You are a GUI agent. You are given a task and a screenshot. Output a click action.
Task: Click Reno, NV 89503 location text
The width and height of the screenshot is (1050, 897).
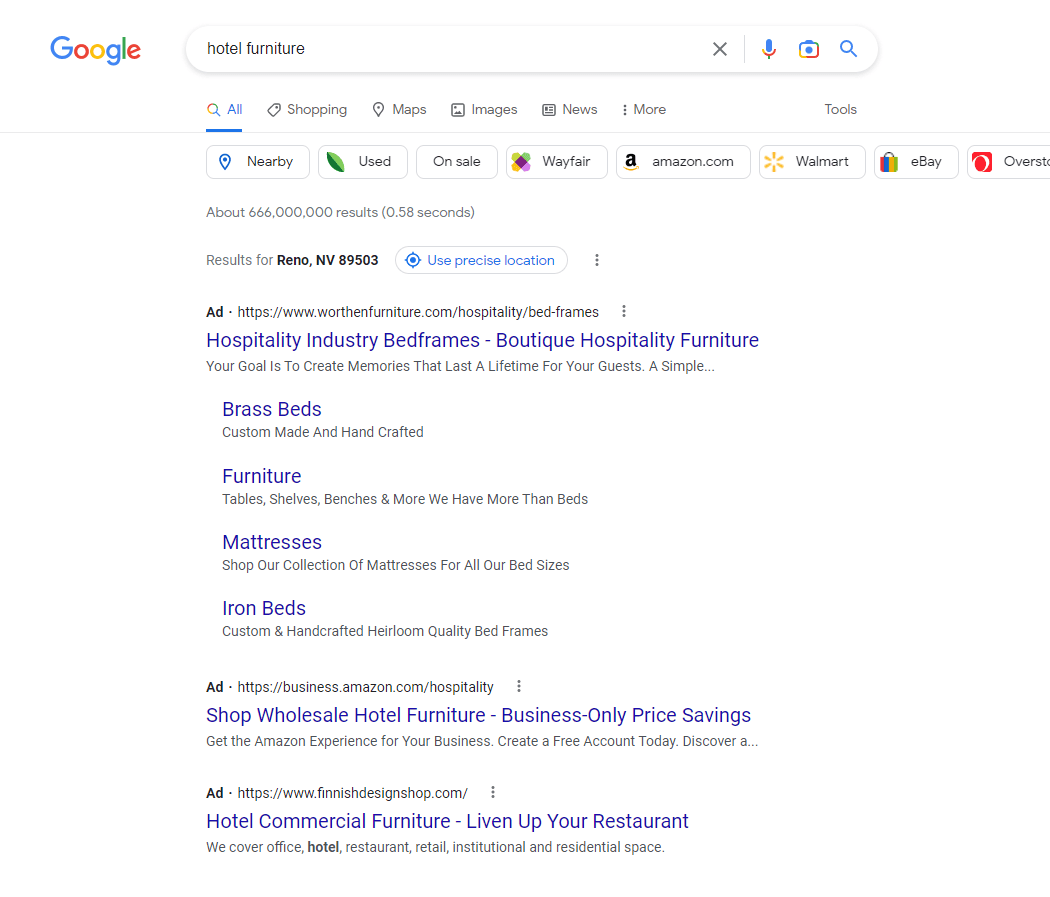pyautogui.click(x=327, y=260)
